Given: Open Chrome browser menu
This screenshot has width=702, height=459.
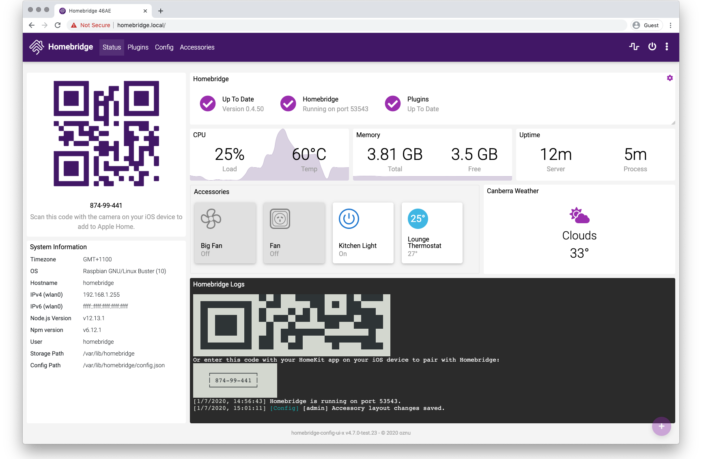Looking at the screenshot, I should 670,24.
